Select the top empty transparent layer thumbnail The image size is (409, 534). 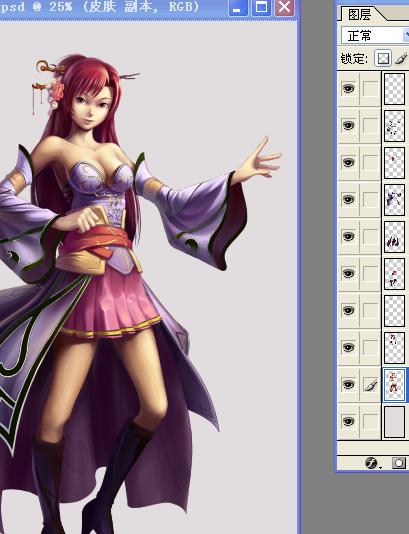tap(395, 89)
